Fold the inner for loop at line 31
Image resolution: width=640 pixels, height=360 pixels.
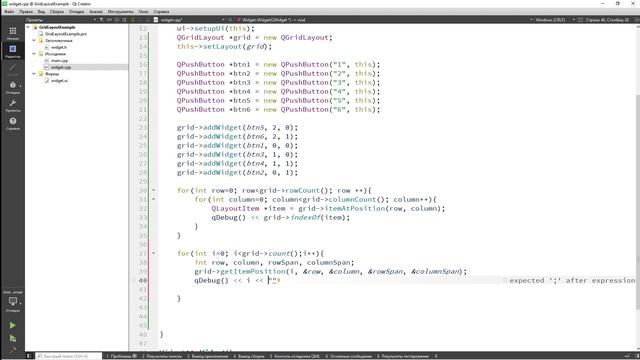(153, 199)
